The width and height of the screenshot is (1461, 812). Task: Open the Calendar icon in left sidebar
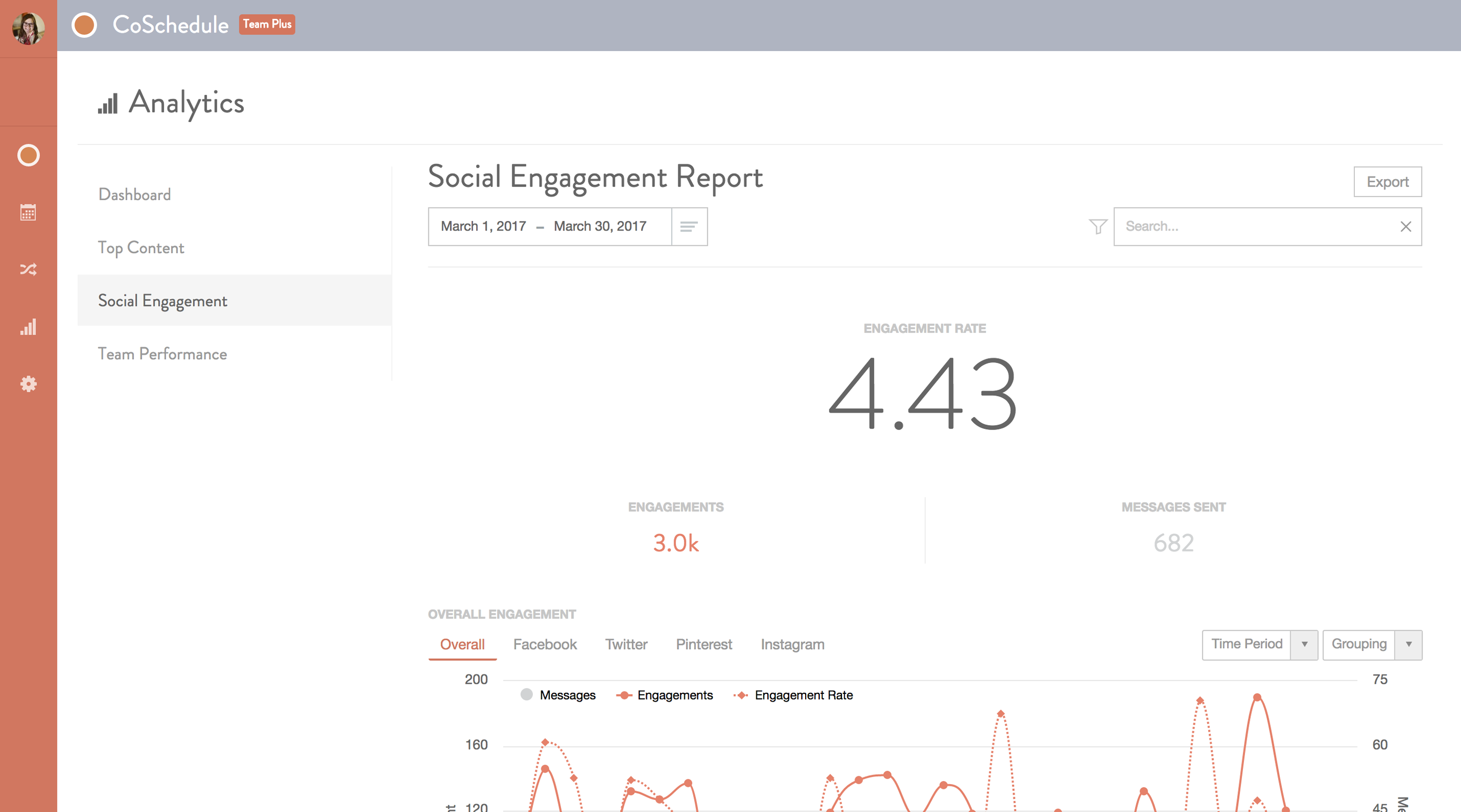(28, 213)
